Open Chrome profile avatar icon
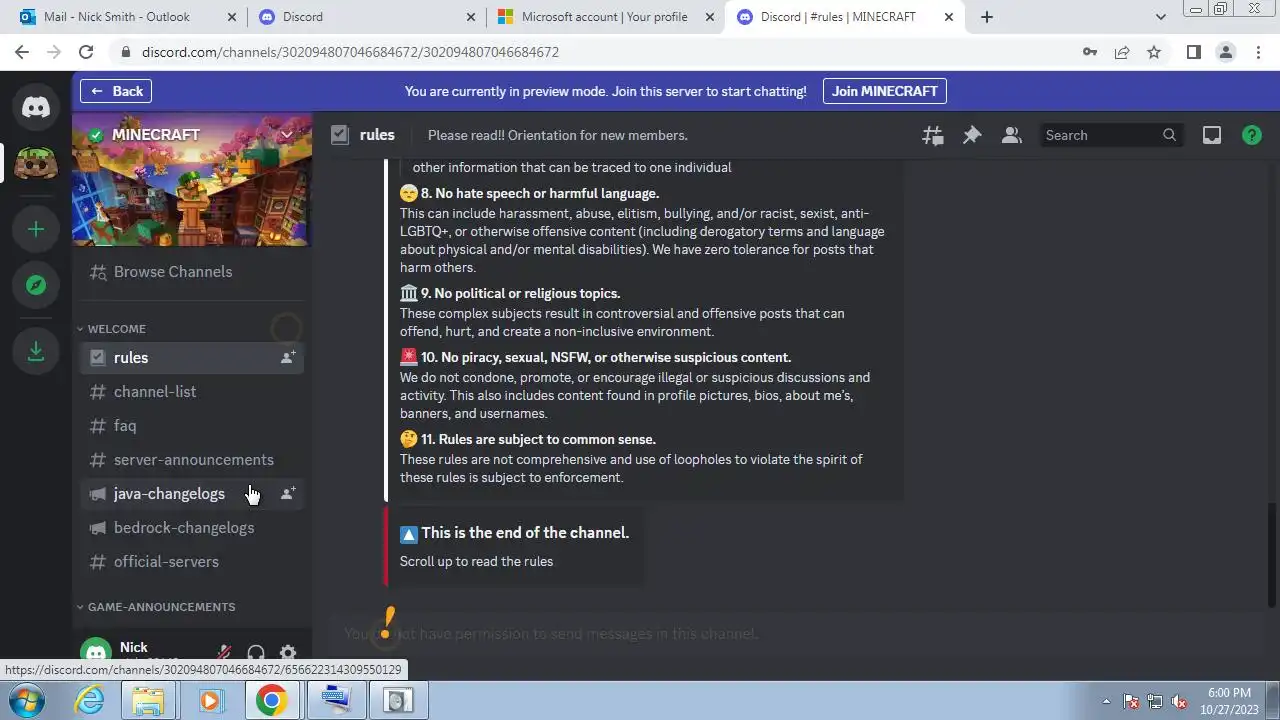1280x720 pixels. pyautogui.click(x=1225, y=52)
